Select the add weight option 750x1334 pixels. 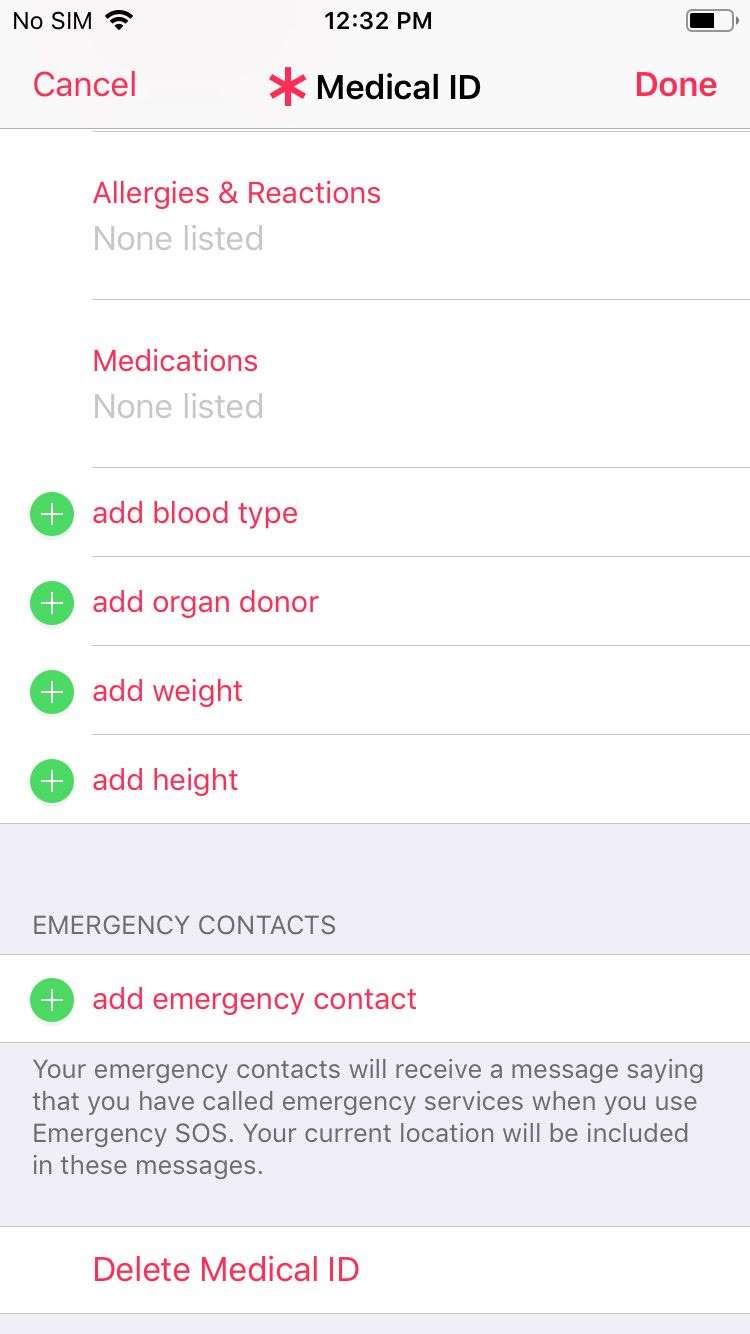167,691
